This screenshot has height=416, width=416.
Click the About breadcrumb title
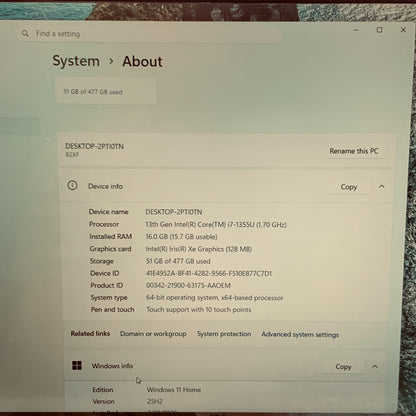click(142, 61)
